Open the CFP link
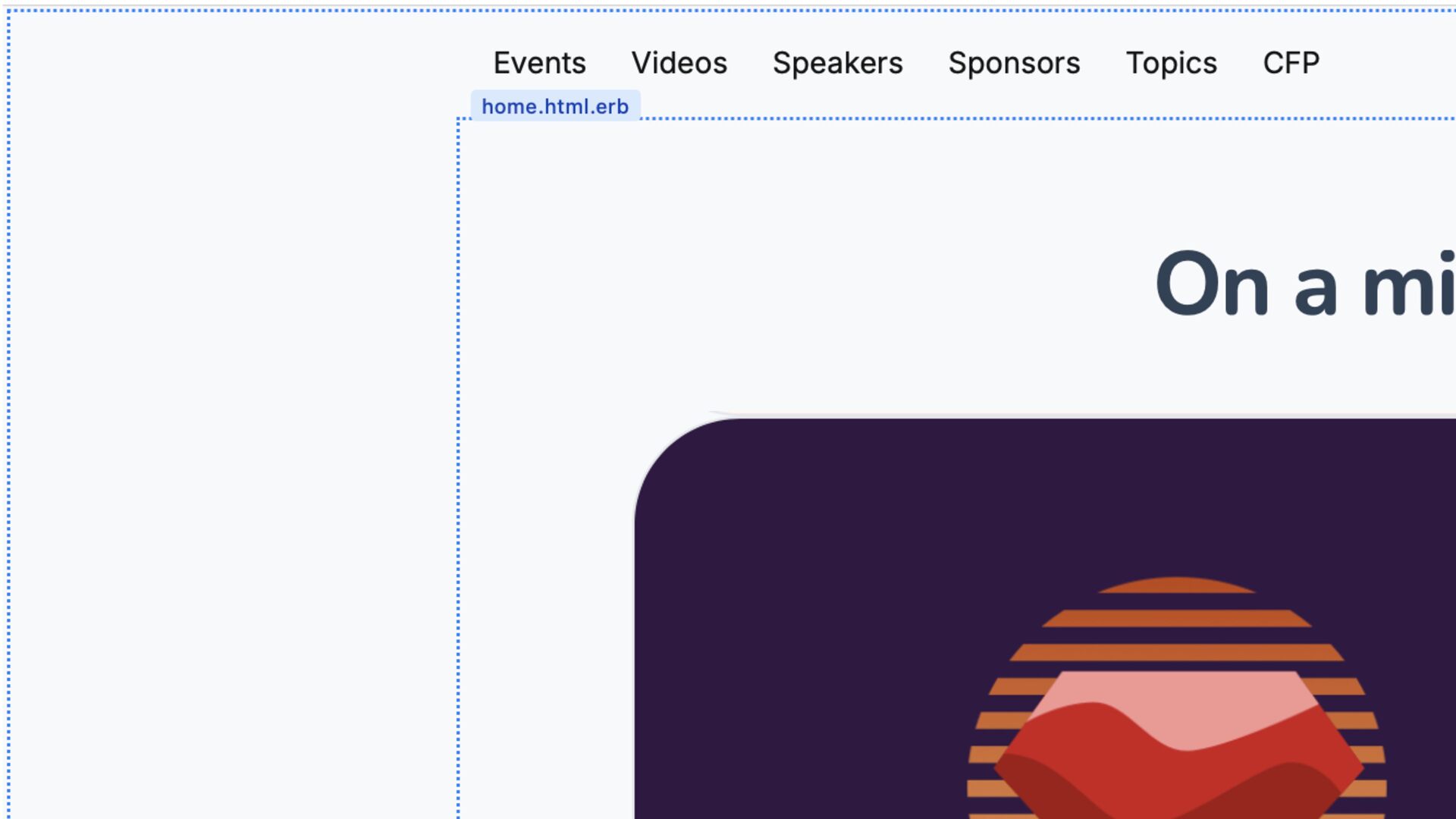Screen dimensions: 1456x819 coord(1291,63)
